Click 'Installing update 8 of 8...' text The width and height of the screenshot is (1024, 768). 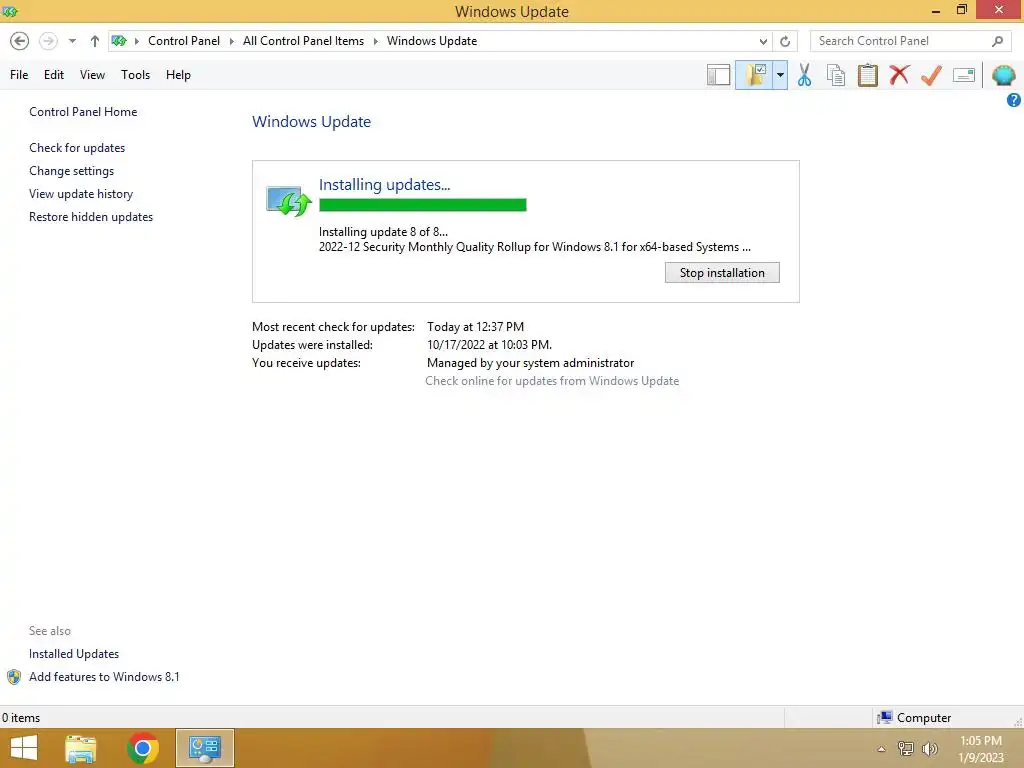[383, 232]
